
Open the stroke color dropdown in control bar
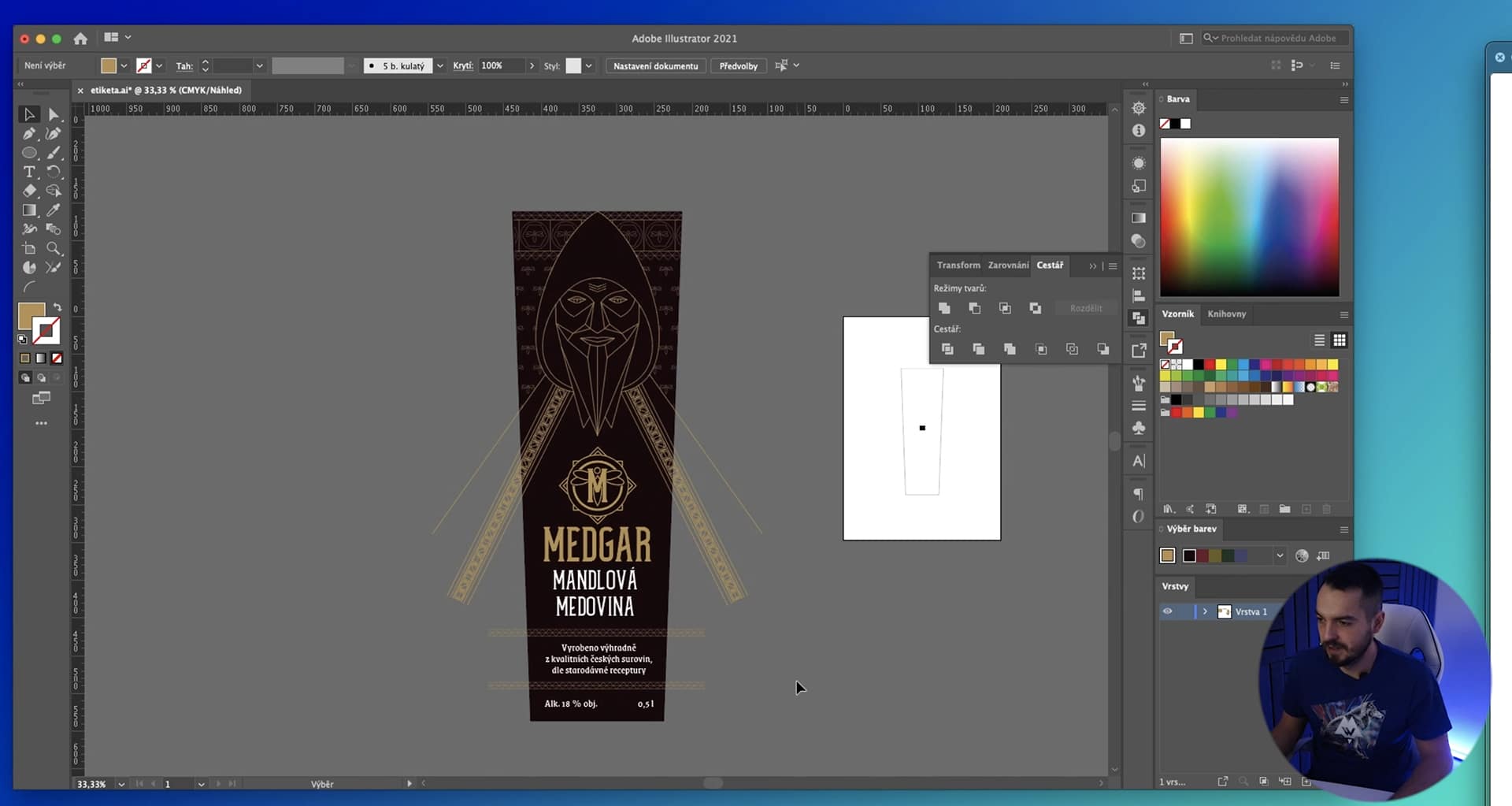click(159, 66)
